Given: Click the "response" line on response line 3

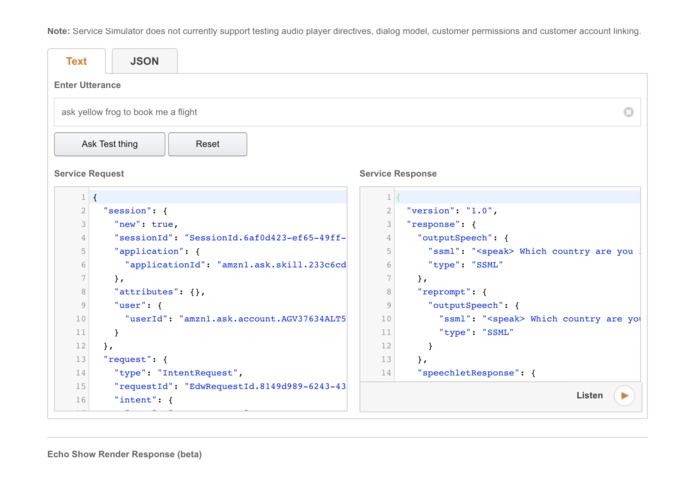Looking at the screenshot, I should pos(441,225).
